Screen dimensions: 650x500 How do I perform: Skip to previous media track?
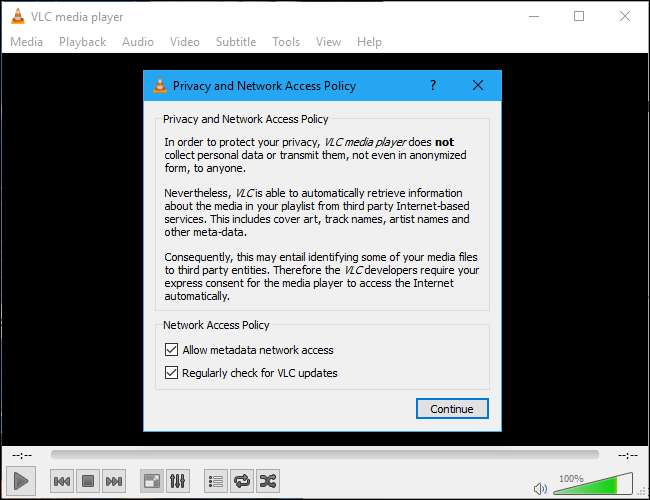pyautogui.click(x=62, y=481)
